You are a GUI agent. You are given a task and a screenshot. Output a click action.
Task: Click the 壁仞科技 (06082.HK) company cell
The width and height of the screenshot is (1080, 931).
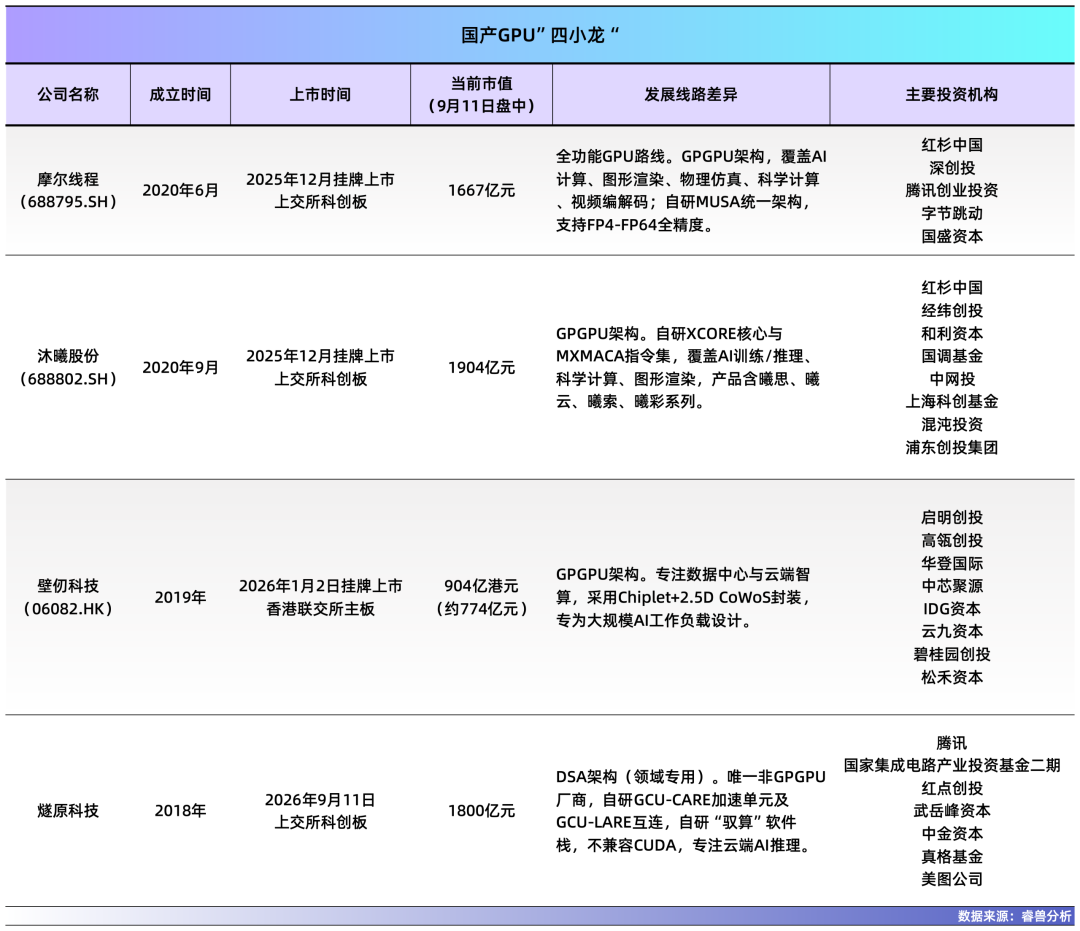coord(68,597)
